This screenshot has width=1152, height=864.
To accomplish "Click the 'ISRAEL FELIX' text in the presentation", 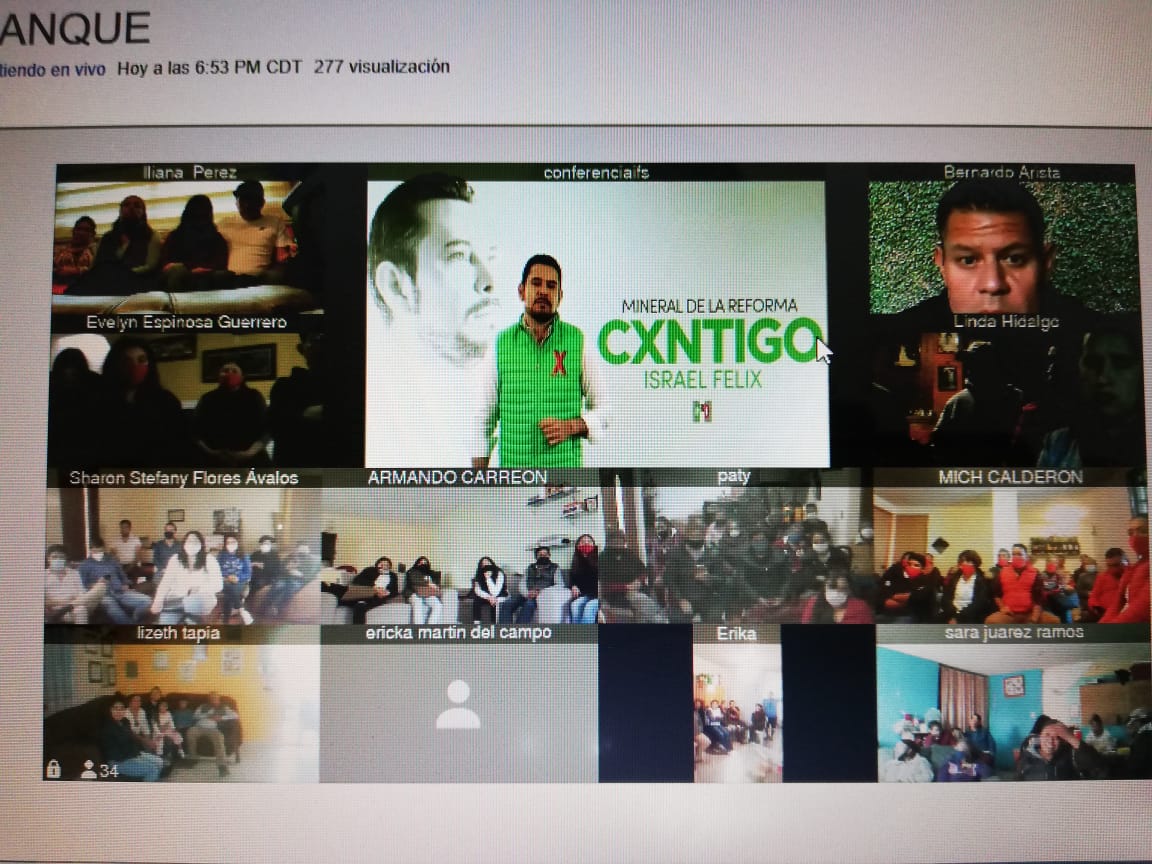I will (703, 380).
